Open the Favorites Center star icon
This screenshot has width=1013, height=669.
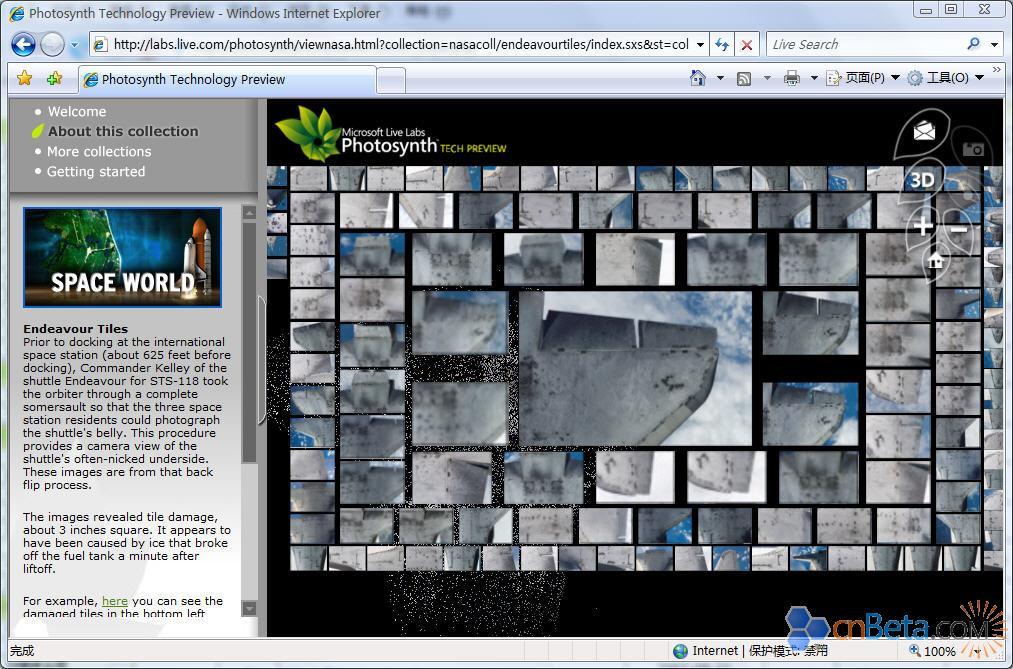pyautogui.click(x=25, y=78)
